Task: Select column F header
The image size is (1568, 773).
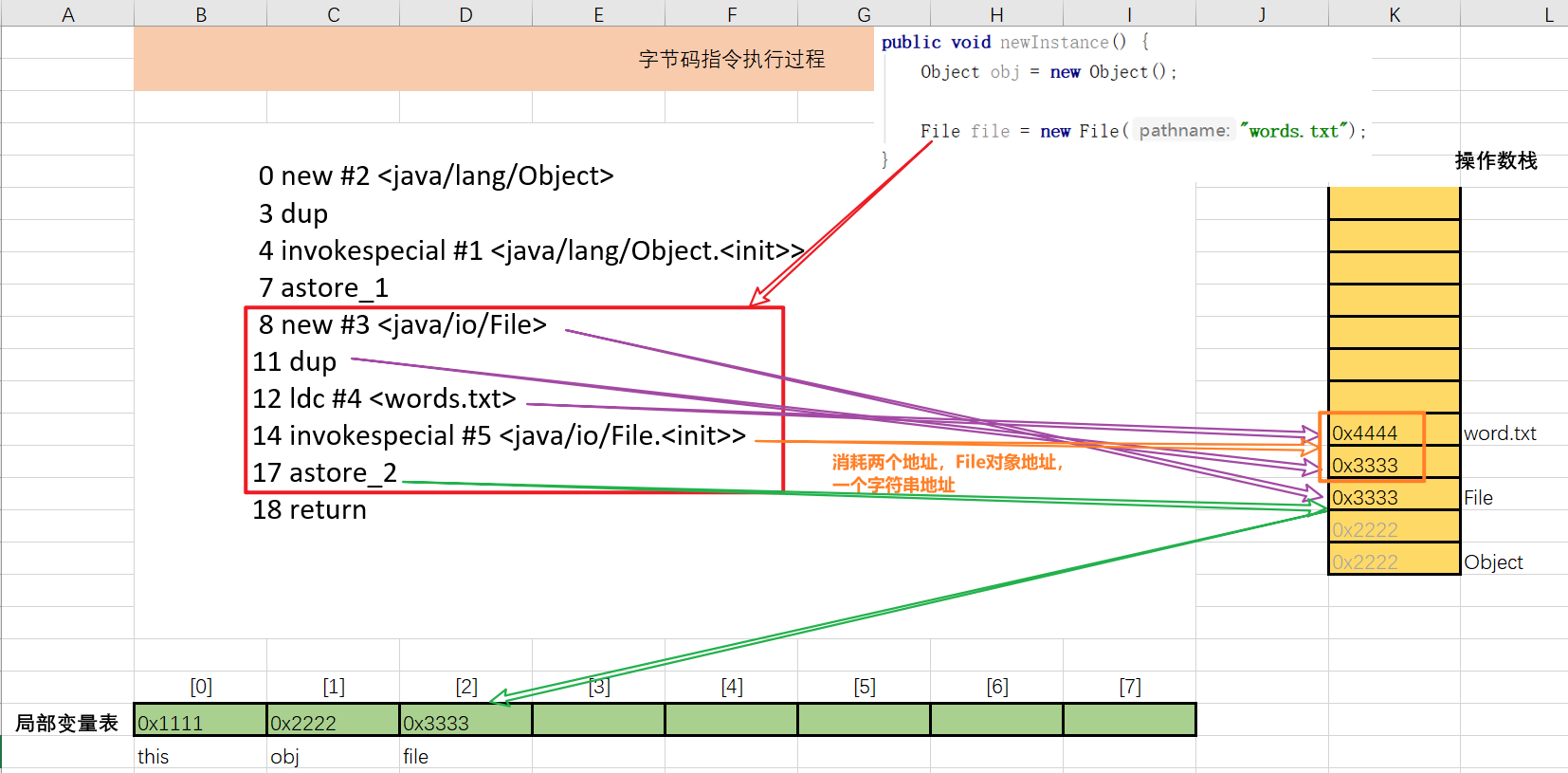Action: tap(731, 13)
